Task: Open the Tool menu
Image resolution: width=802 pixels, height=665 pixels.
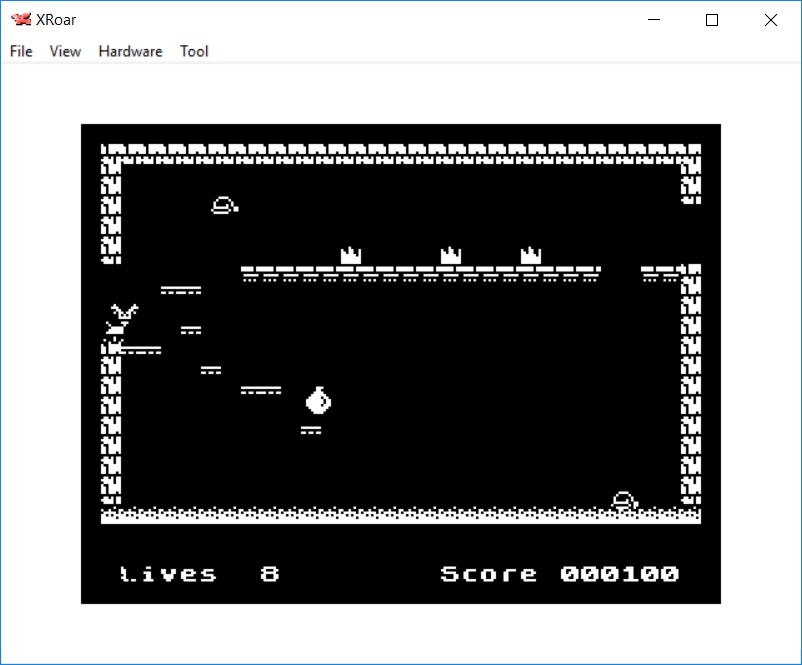Action: click(x=194, y=51)
